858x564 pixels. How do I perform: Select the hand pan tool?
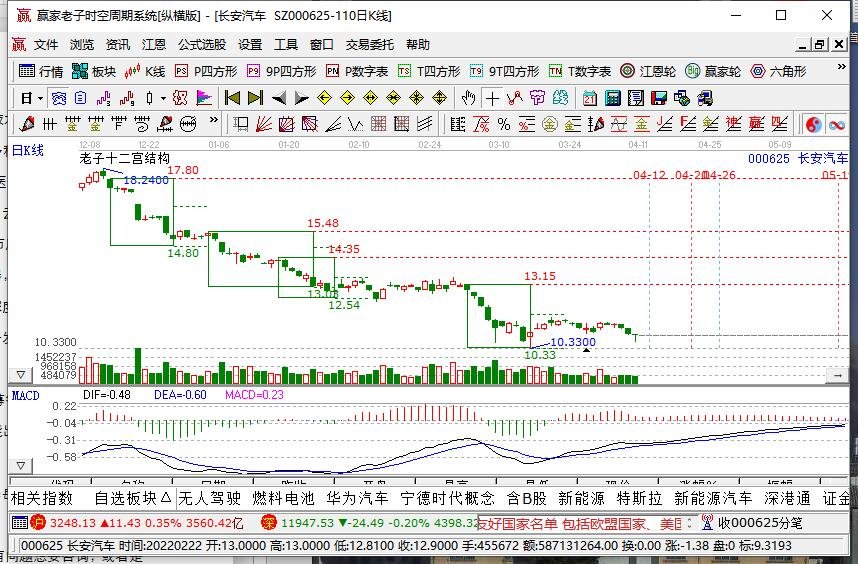(x=468, y=98)
